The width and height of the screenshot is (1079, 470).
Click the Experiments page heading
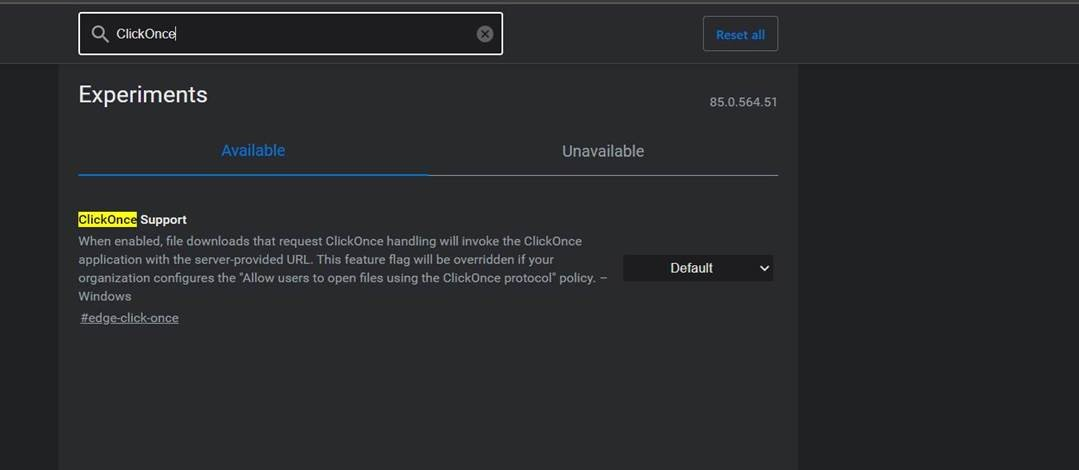pyautogui.click(x=142, y=94)
